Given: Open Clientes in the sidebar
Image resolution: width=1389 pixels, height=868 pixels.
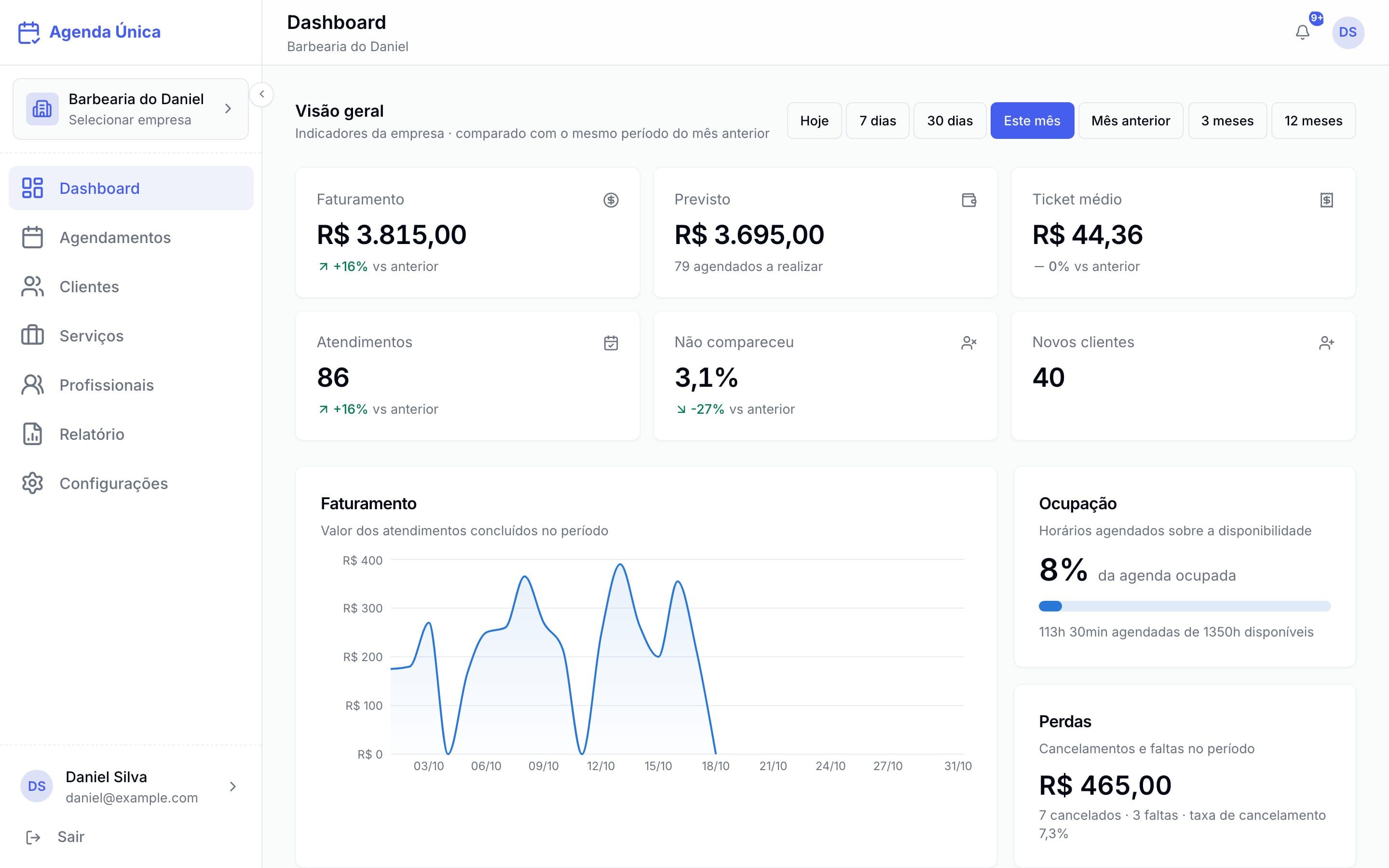Looking at the screenshot, I should click(x=131, y=286).
